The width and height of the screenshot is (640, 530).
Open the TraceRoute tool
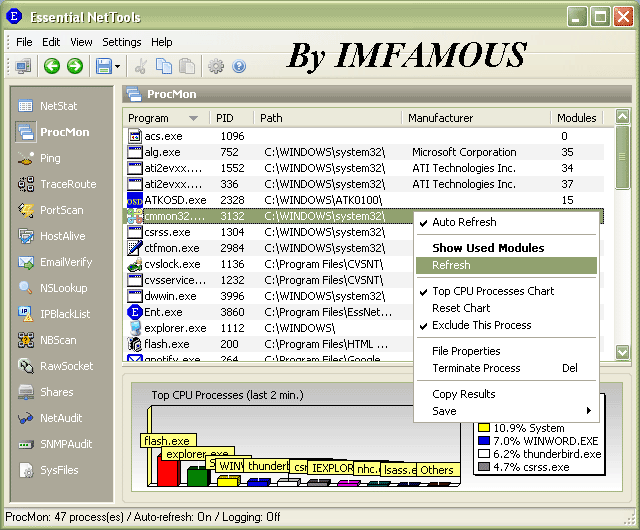57,184
